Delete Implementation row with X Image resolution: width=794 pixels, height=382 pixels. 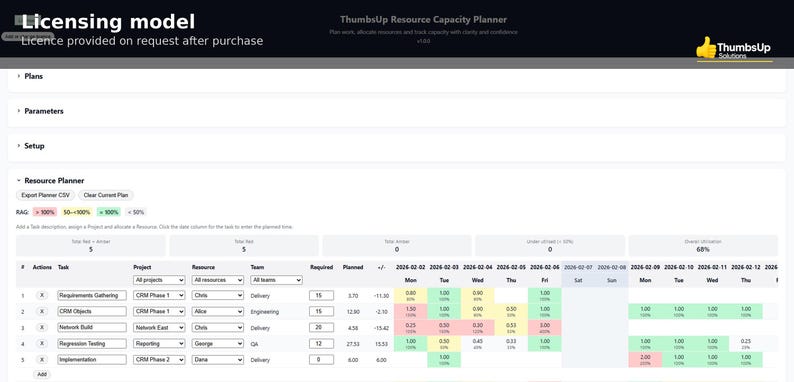42,360
